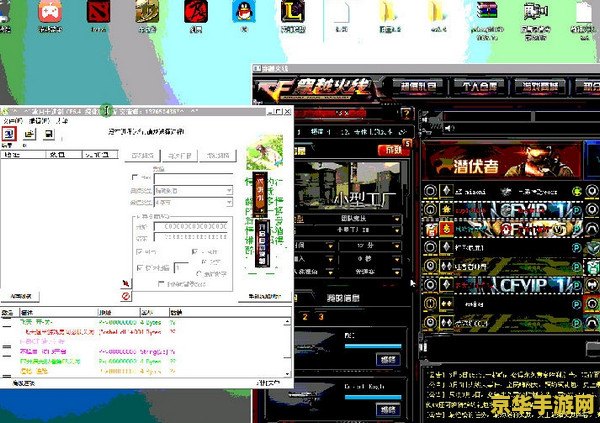This screenshot has width=600, height=423.
Task: Click the lower weapon blue durability bar
Action: coord(373,397)
